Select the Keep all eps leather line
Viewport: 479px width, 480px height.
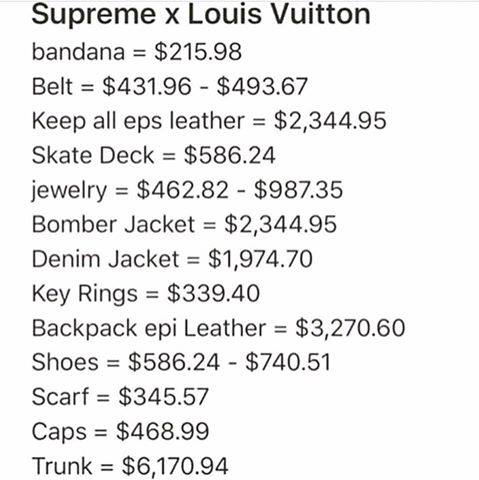pyautogui.click(x=209, y=121)
